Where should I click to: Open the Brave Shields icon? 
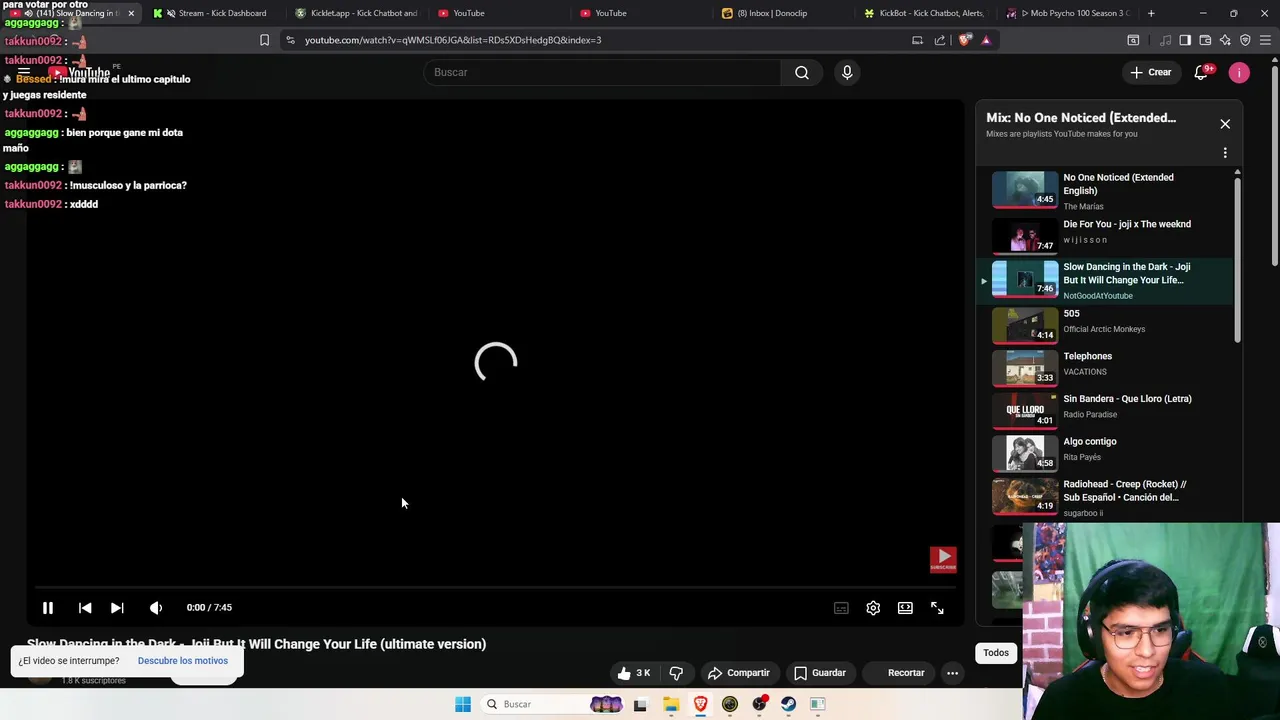coord(964,40)
